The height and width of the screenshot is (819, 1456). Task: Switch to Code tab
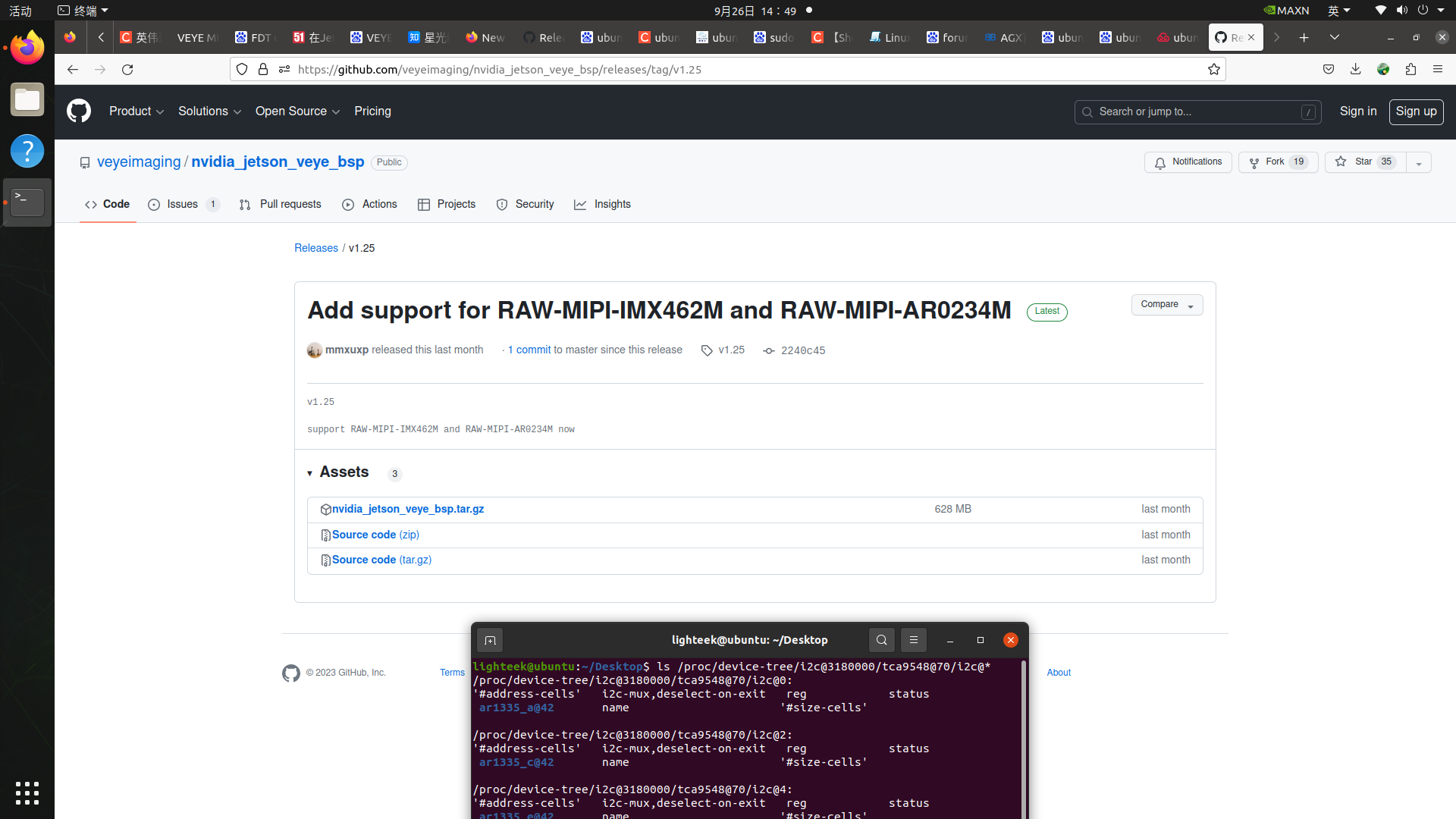108,204
